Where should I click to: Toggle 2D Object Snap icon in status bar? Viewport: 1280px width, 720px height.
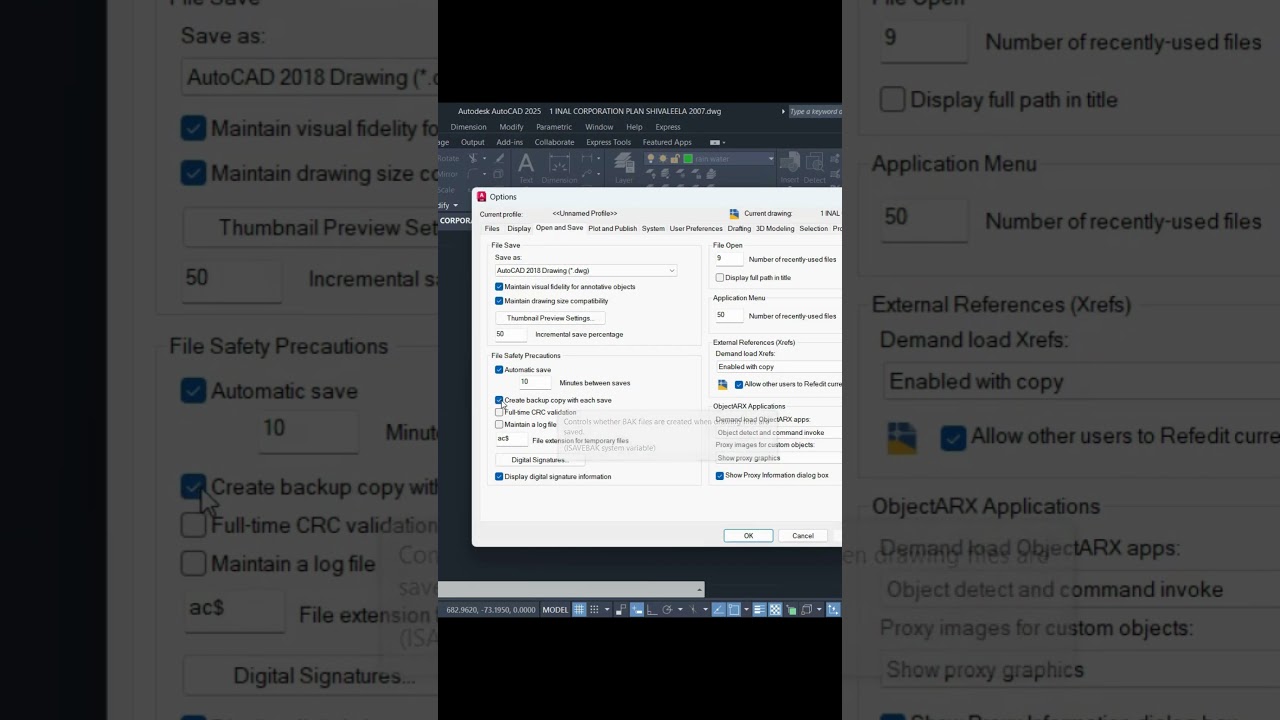[x=734, y=609]
